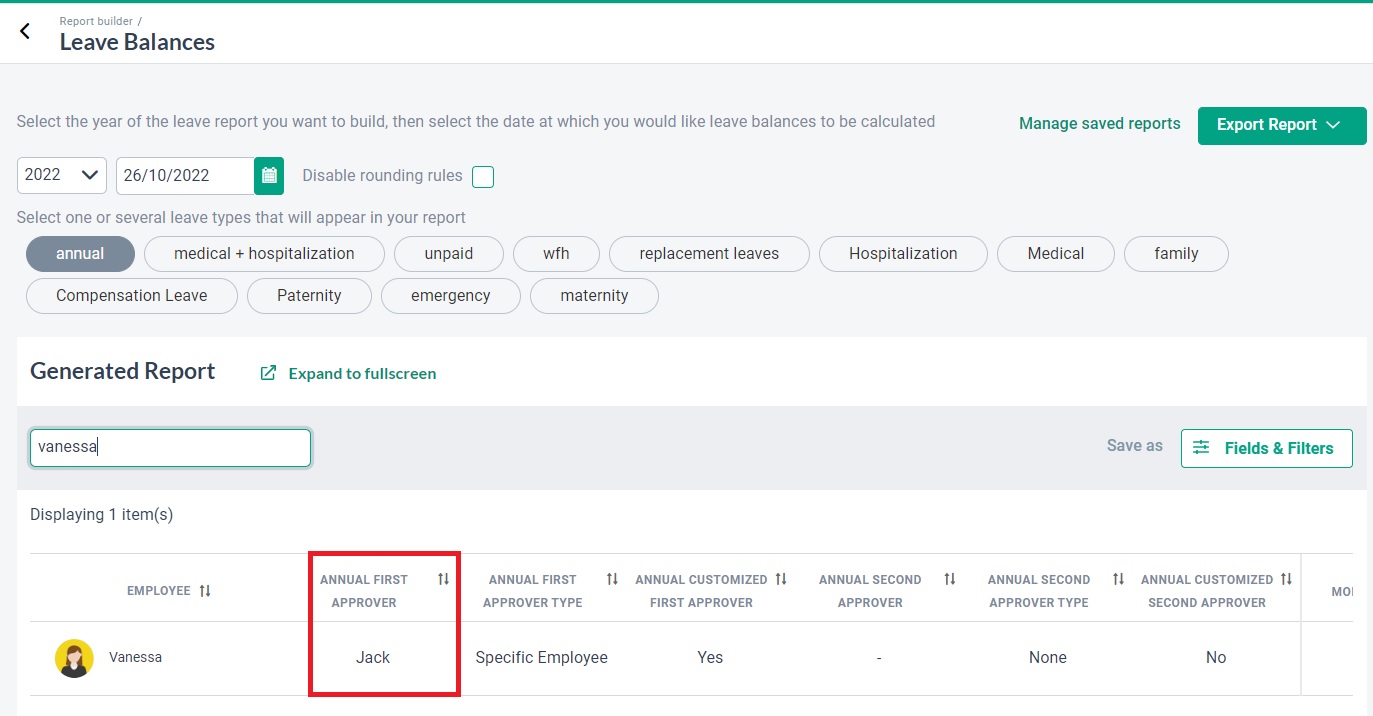
Task: Deselect the annual leave type pill
Action: click(x=80, y=254)
